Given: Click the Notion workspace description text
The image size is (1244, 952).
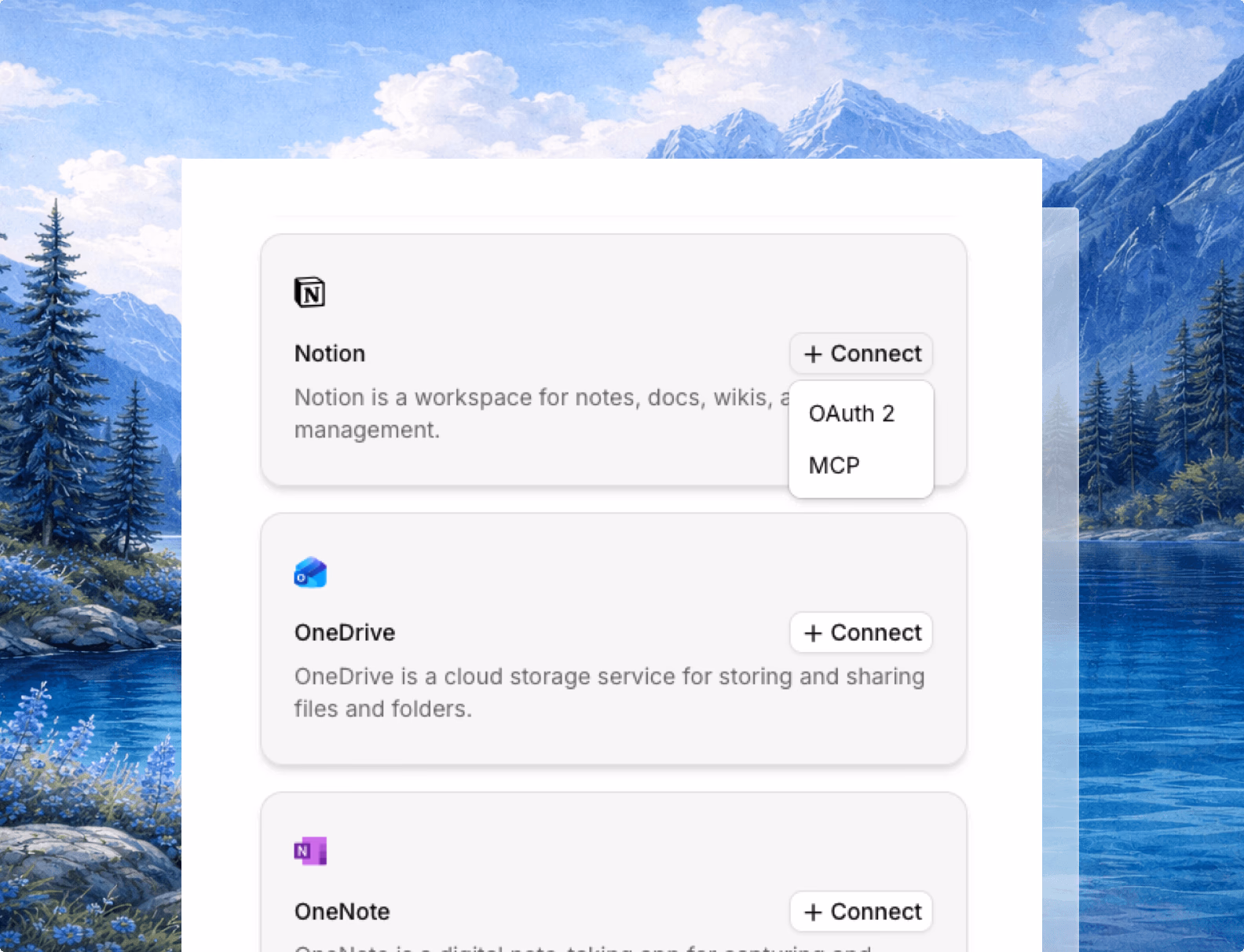Looking at the screenshot, I should point(542,413).
